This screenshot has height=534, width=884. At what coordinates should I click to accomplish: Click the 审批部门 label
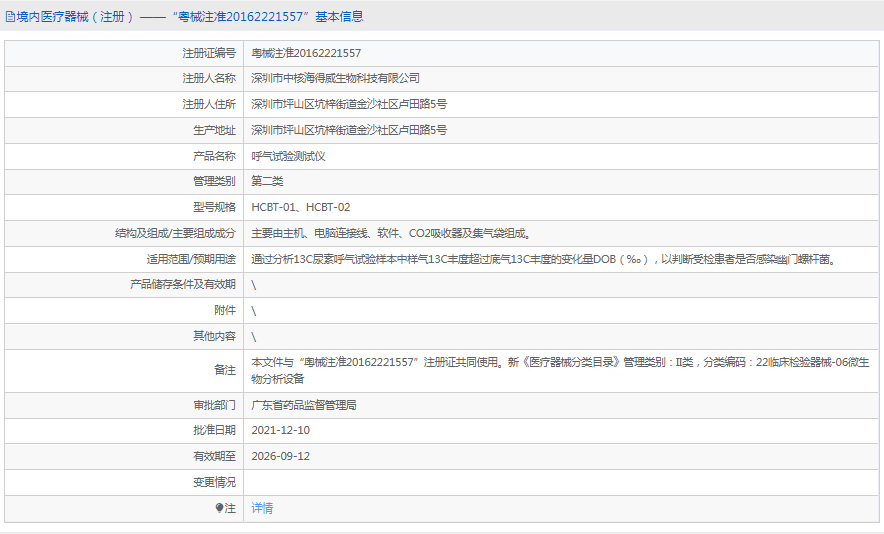pyautogui.click(x=214, y=405)
